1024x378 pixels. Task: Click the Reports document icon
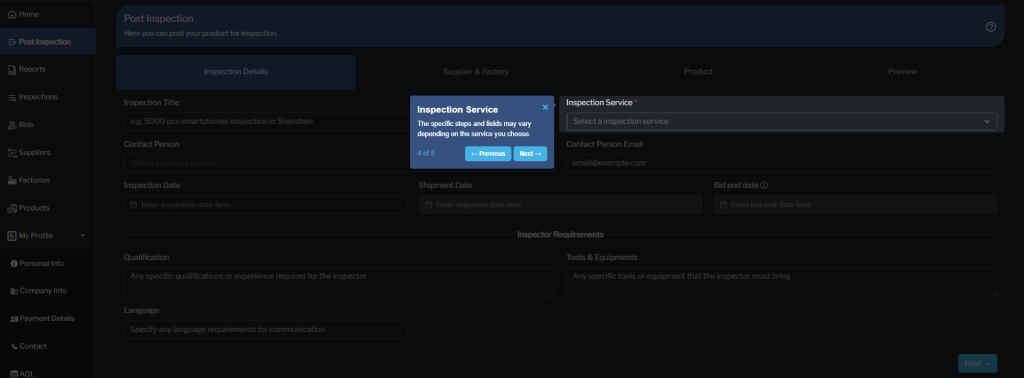point(12,70)
